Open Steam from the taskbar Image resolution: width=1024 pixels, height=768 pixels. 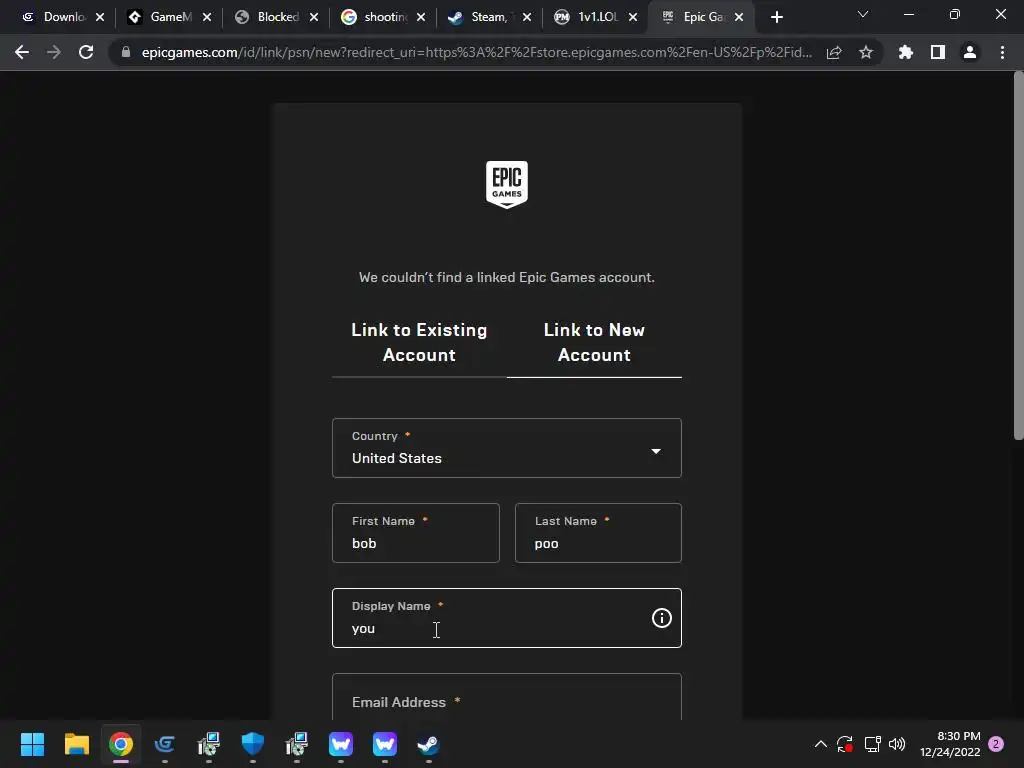point(428,744)
